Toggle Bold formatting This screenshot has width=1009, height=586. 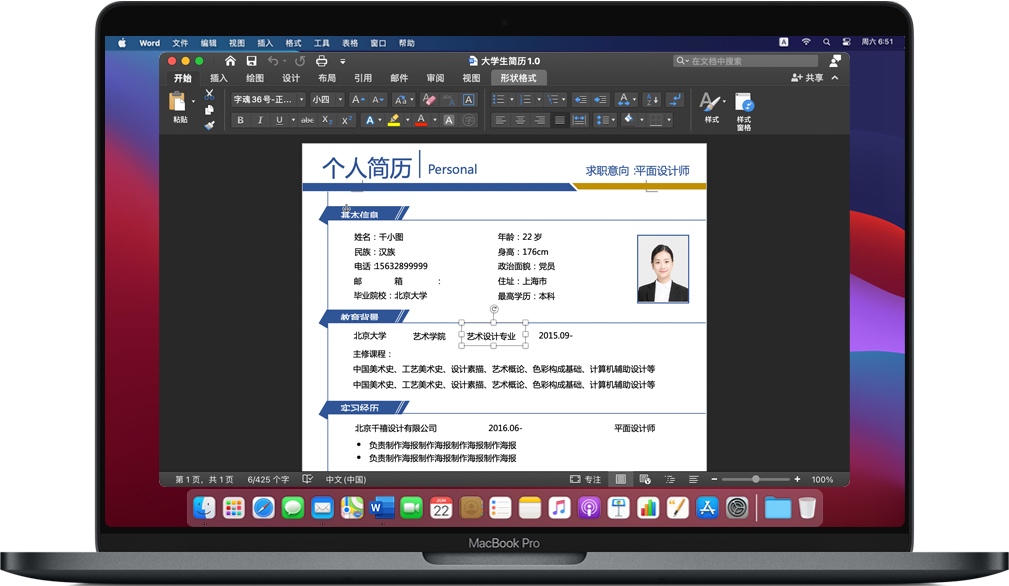click(x=240, y=120)
